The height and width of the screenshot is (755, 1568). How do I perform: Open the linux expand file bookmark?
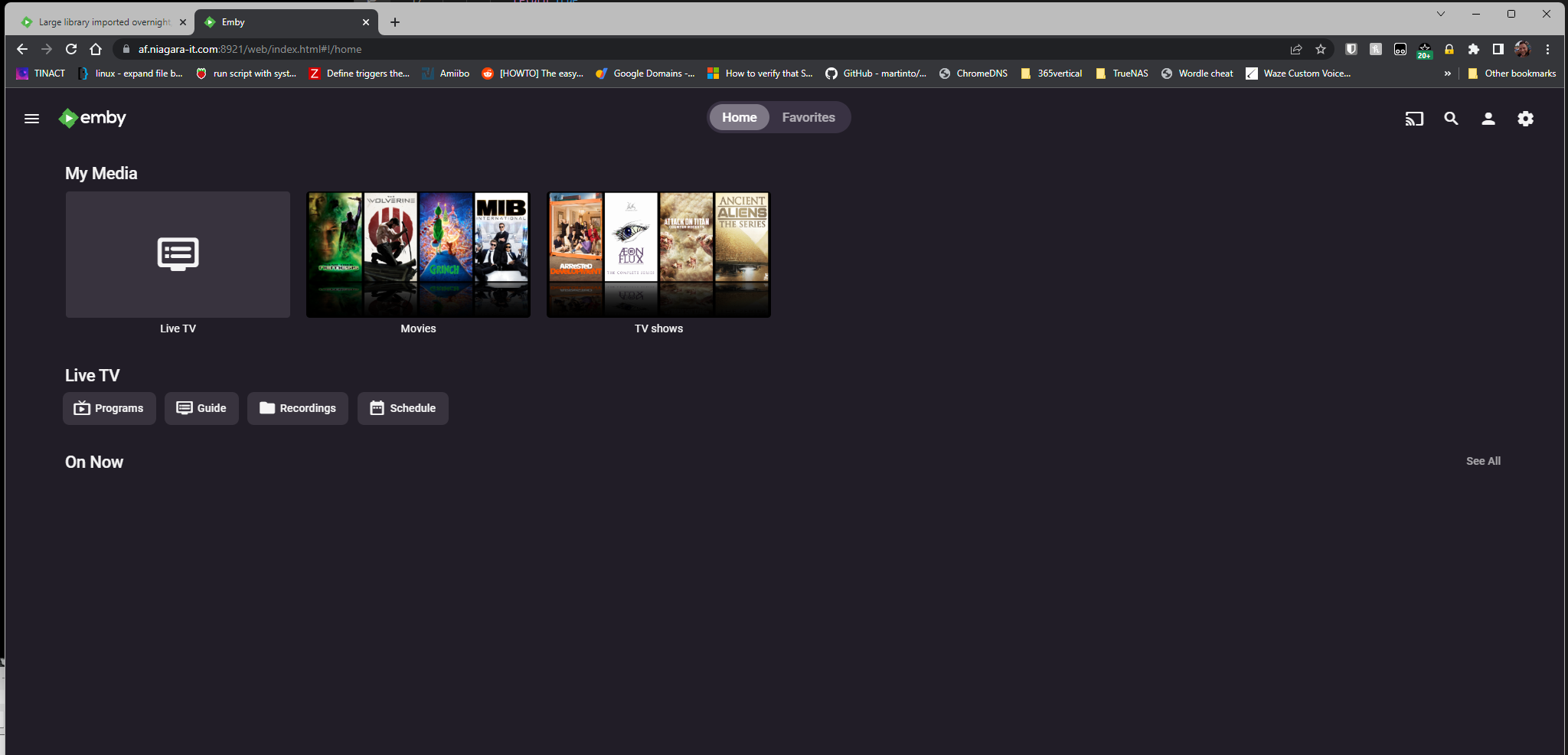pos(131,74)
